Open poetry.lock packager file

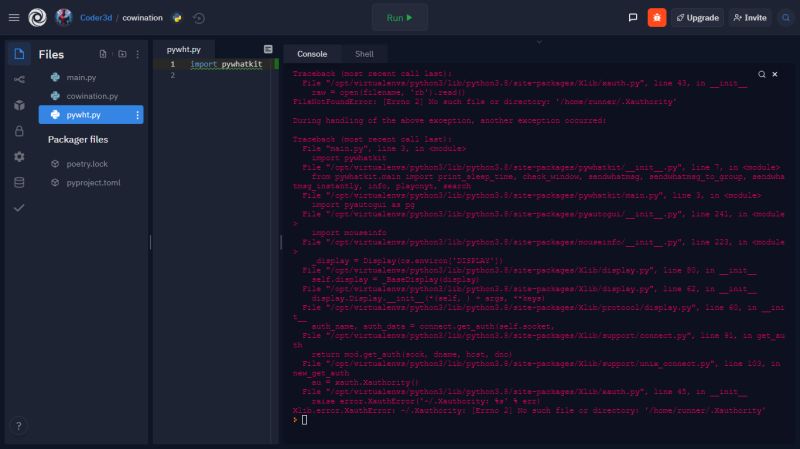click(x=91, y=164)
